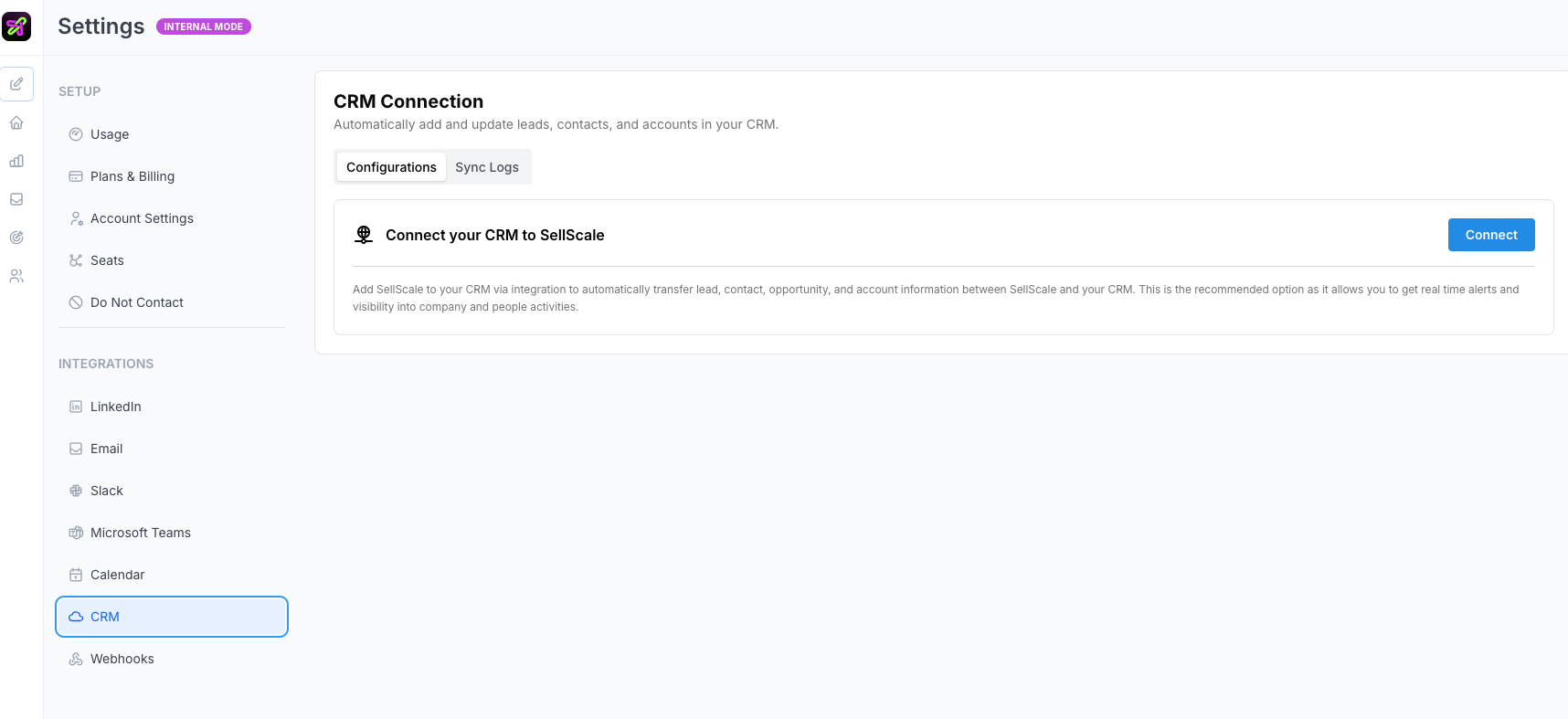Click the Settings page title
1568x719 pixels.
click(101, 26)
